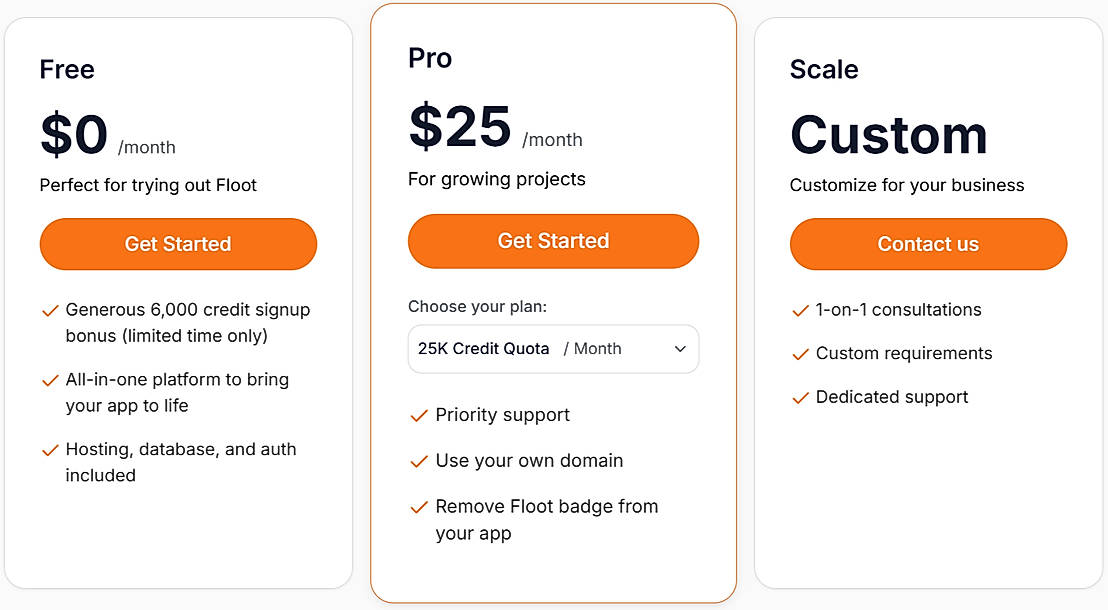Image resolution: width=1108 pixels, height=610 pixels.
Task: Click checkmark beside "Remove Floot badge" feature
Action: (419, 507)
